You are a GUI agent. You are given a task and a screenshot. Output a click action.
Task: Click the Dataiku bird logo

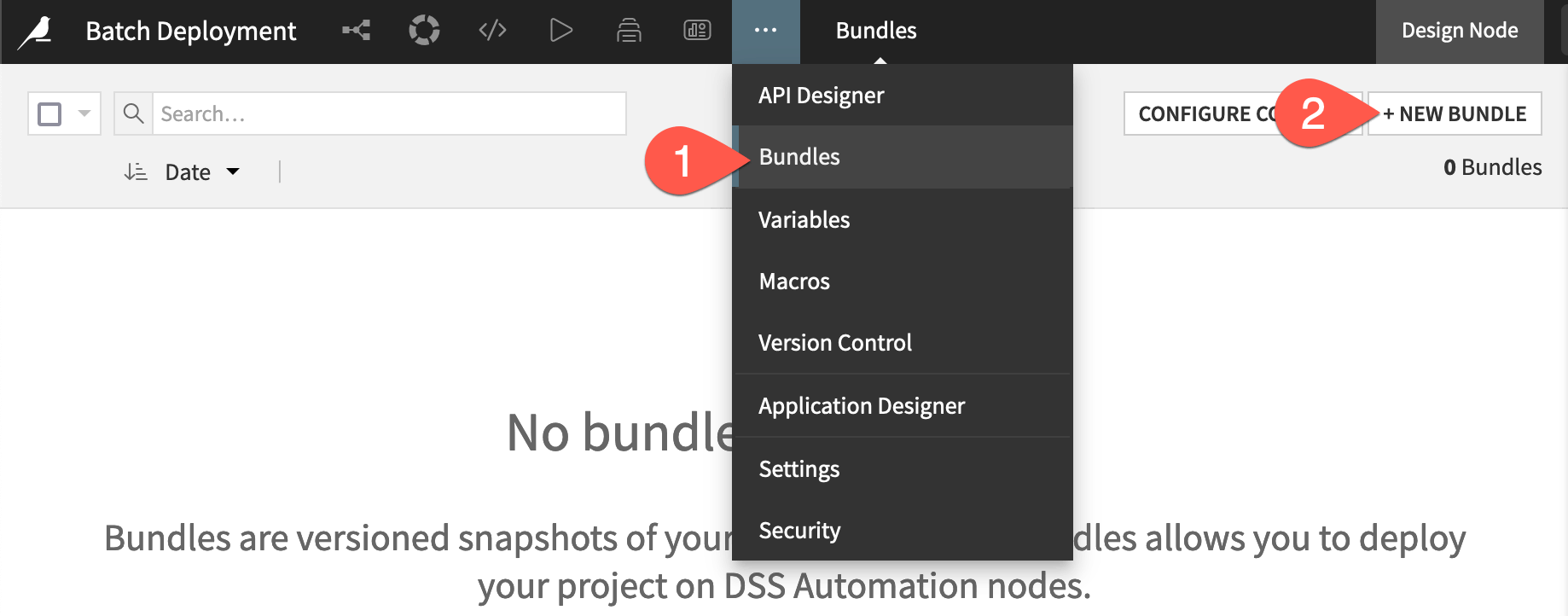(36, 32)
